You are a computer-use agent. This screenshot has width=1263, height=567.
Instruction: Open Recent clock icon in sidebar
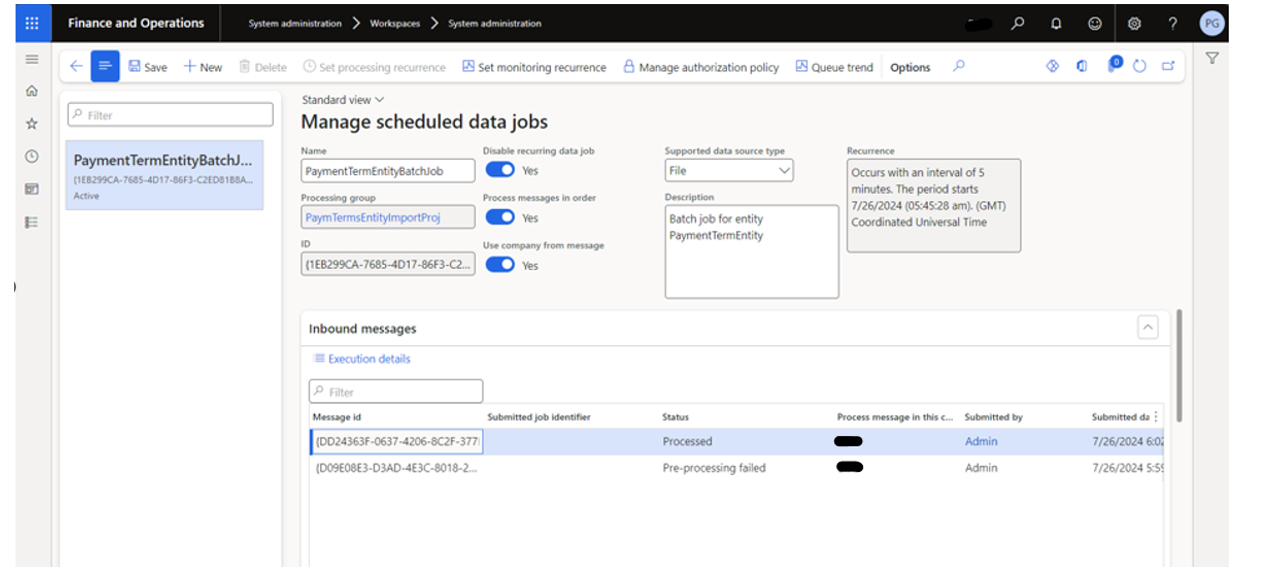tap(32, 157)
